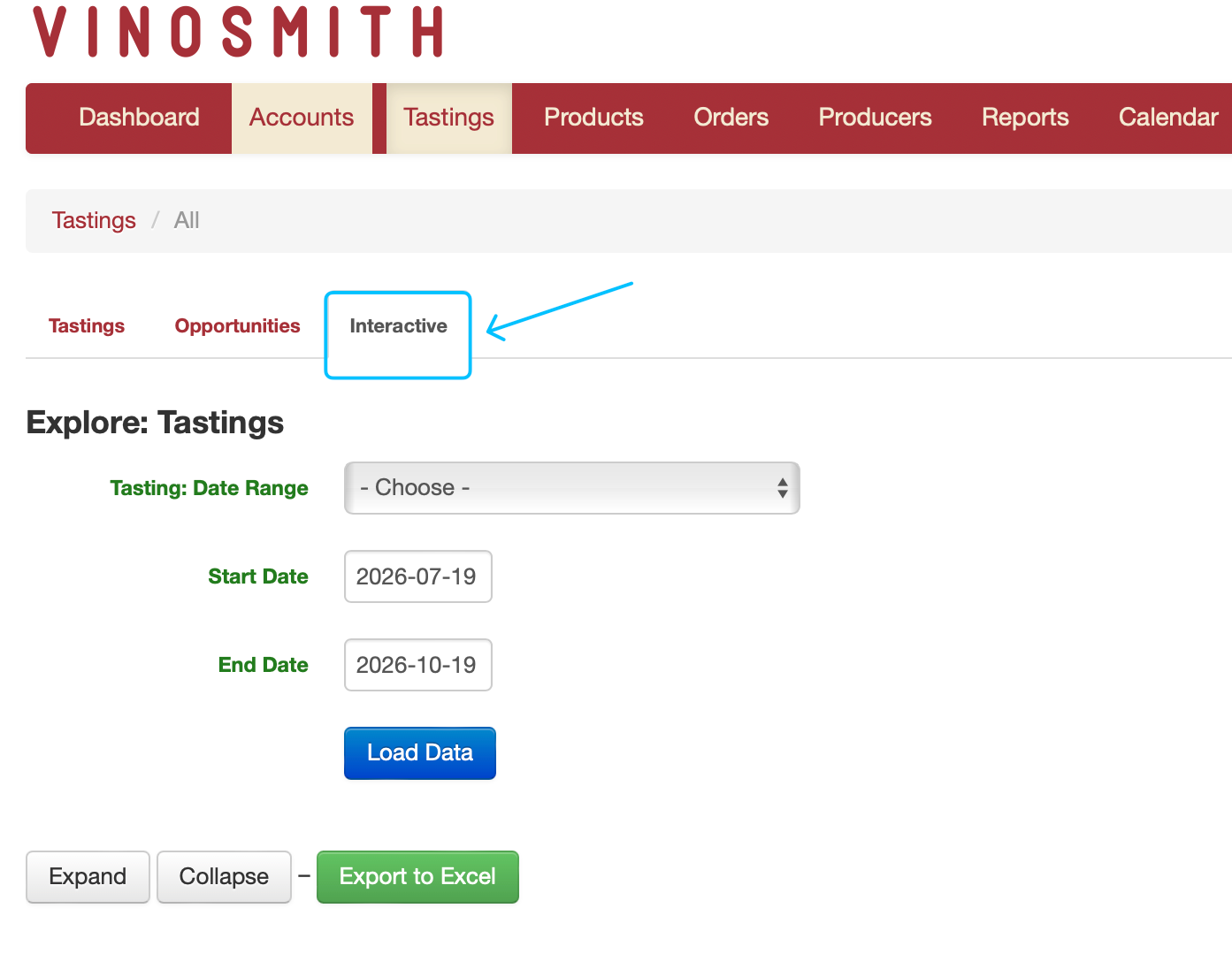
Task: Click the Load Data button
Action: pos(419,753)
